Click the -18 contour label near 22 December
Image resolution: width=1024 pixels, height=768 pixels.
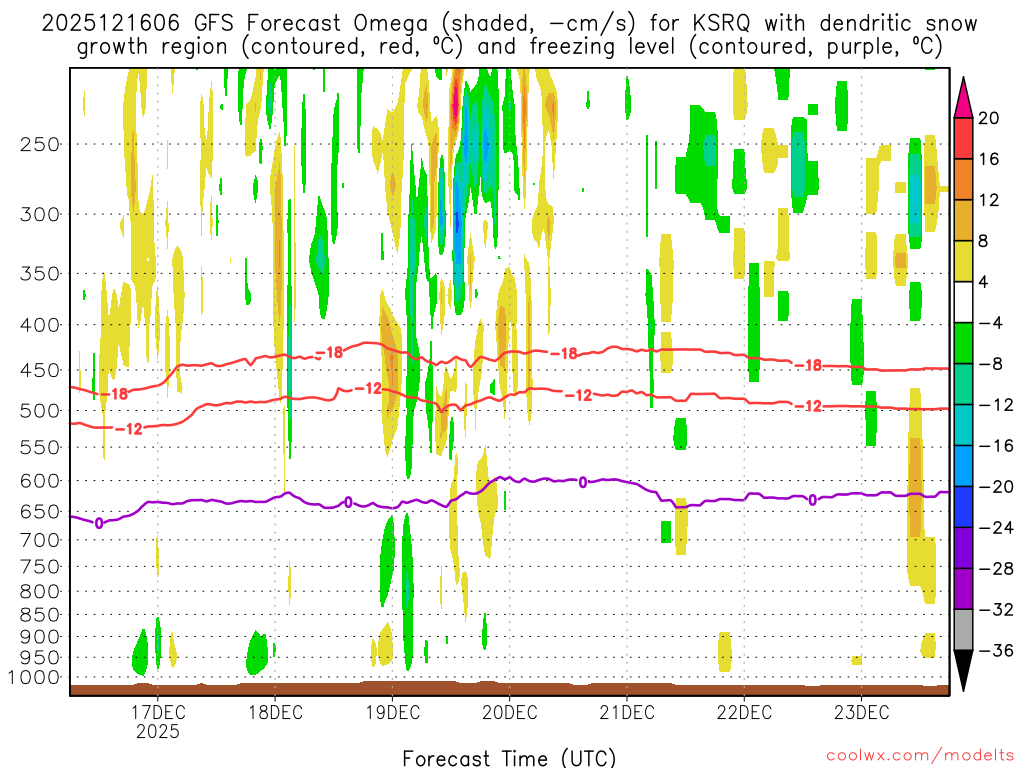click(808, 366)
